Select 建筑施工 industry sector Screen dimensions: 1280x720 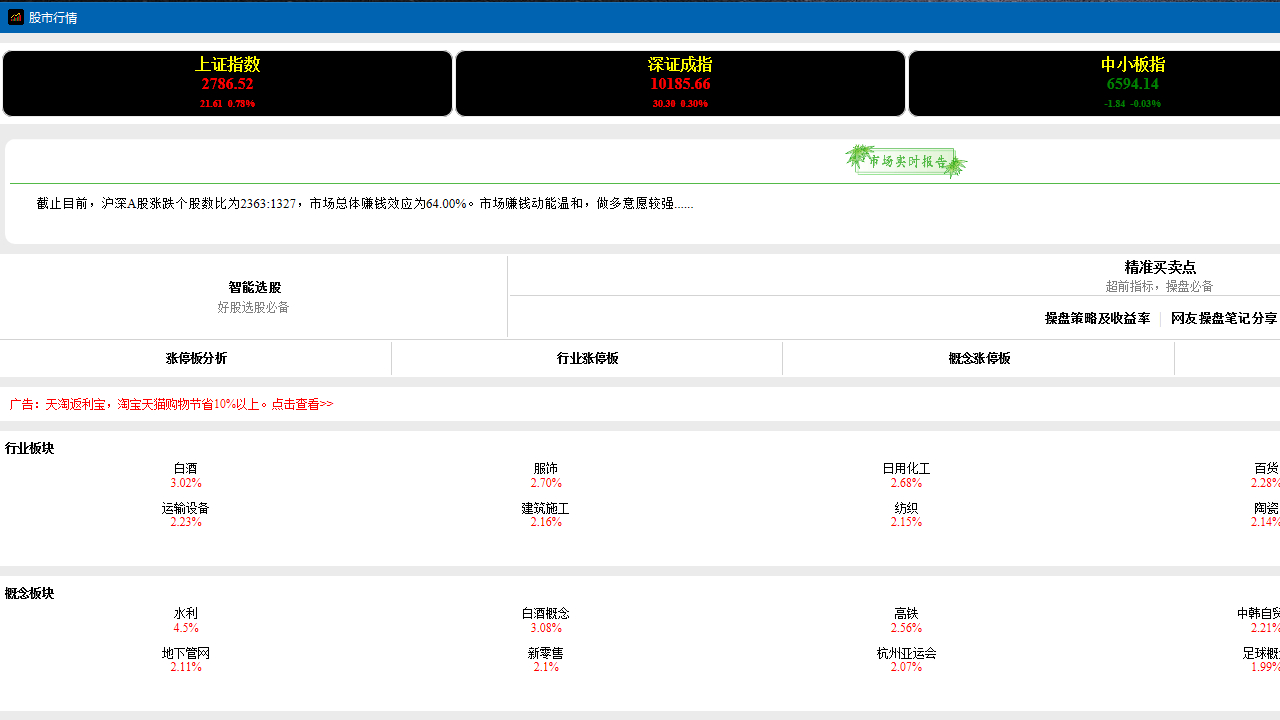545,508
